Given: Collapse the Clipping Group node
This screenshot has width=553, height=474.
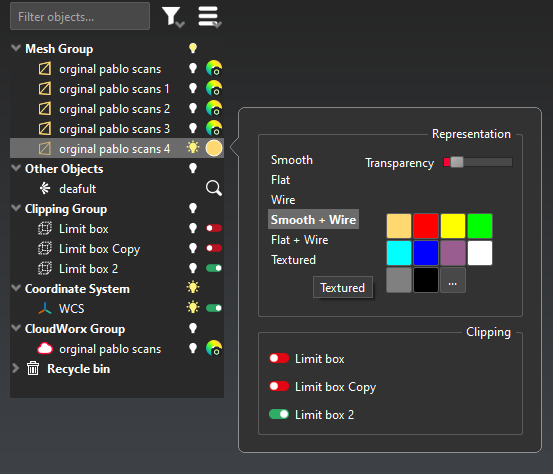Looking at the screenshot, I should (16, 208).
